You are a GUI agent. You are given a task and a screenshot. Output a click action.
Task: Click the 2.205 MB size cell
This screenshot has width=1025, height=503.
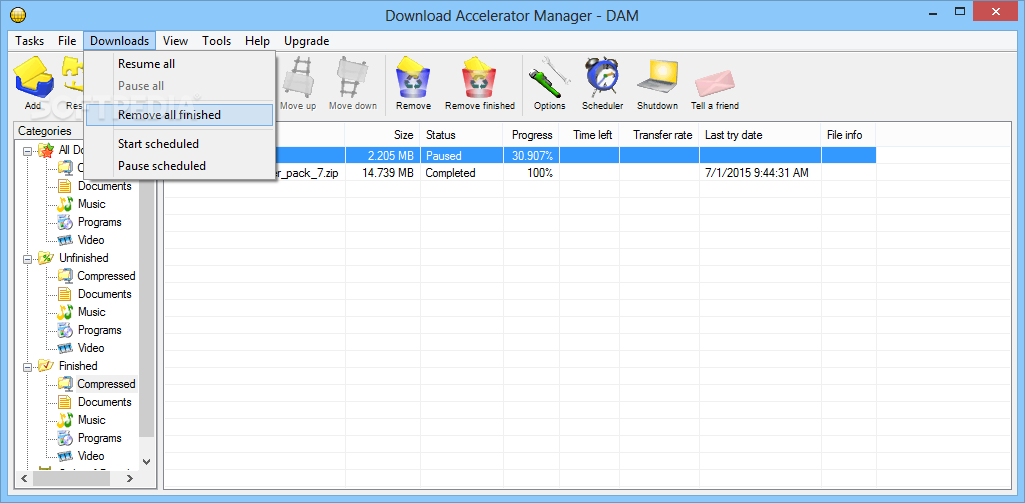[382, 156]
